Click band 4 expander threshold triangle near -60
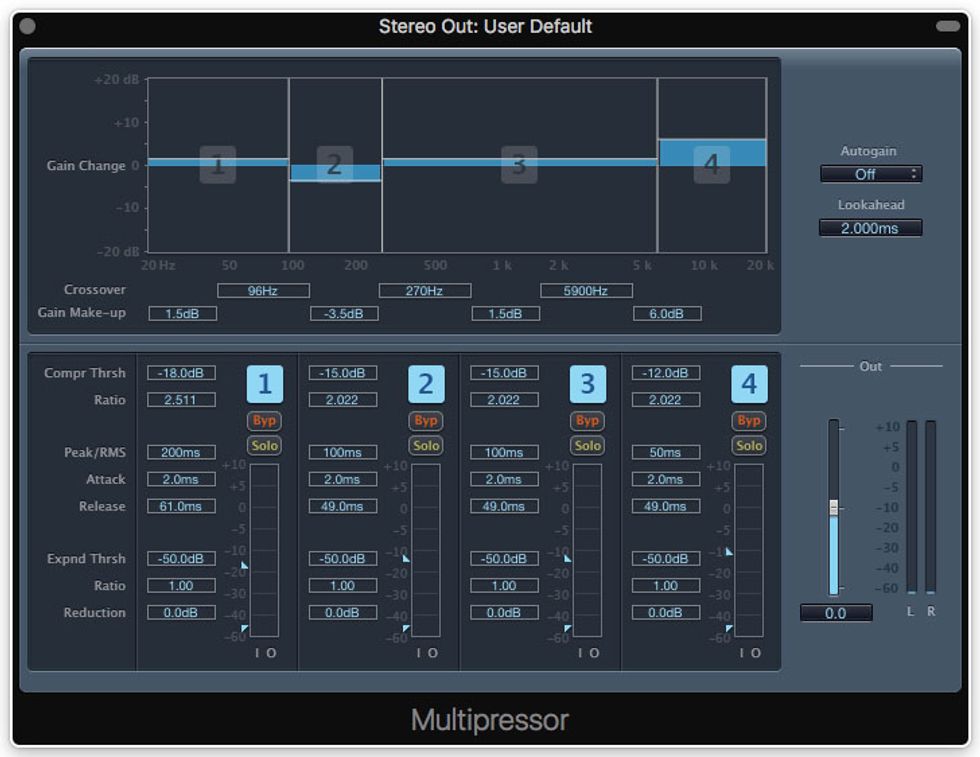 729,628
